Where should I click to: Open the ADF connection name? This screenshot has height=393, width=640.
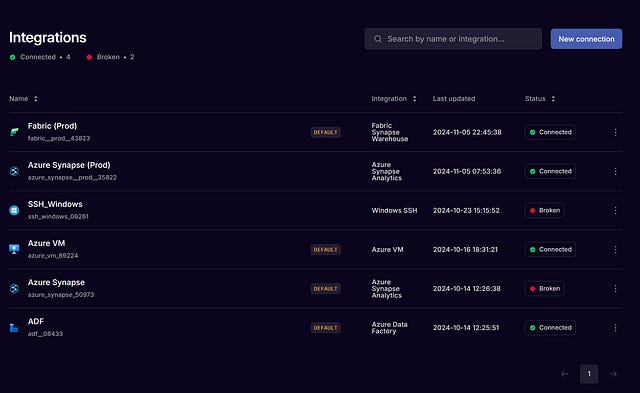(x=36, y=322)
